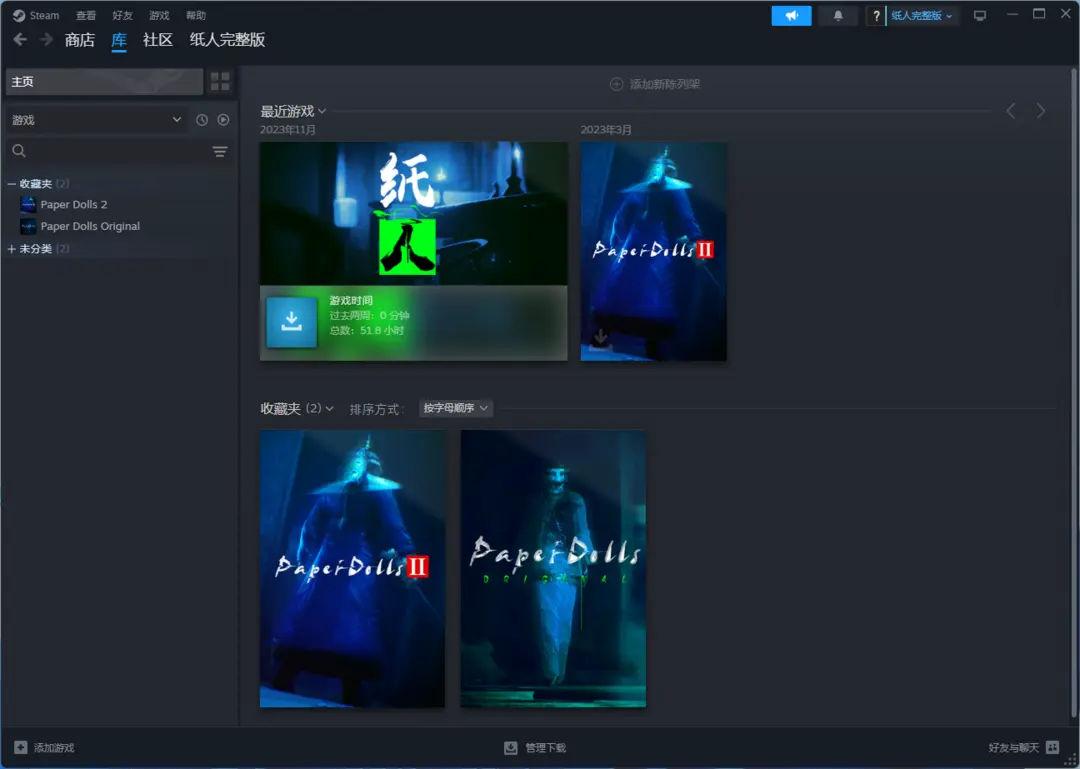
Task: Select the 主页 home button
Action: click(x=105, y=81)
